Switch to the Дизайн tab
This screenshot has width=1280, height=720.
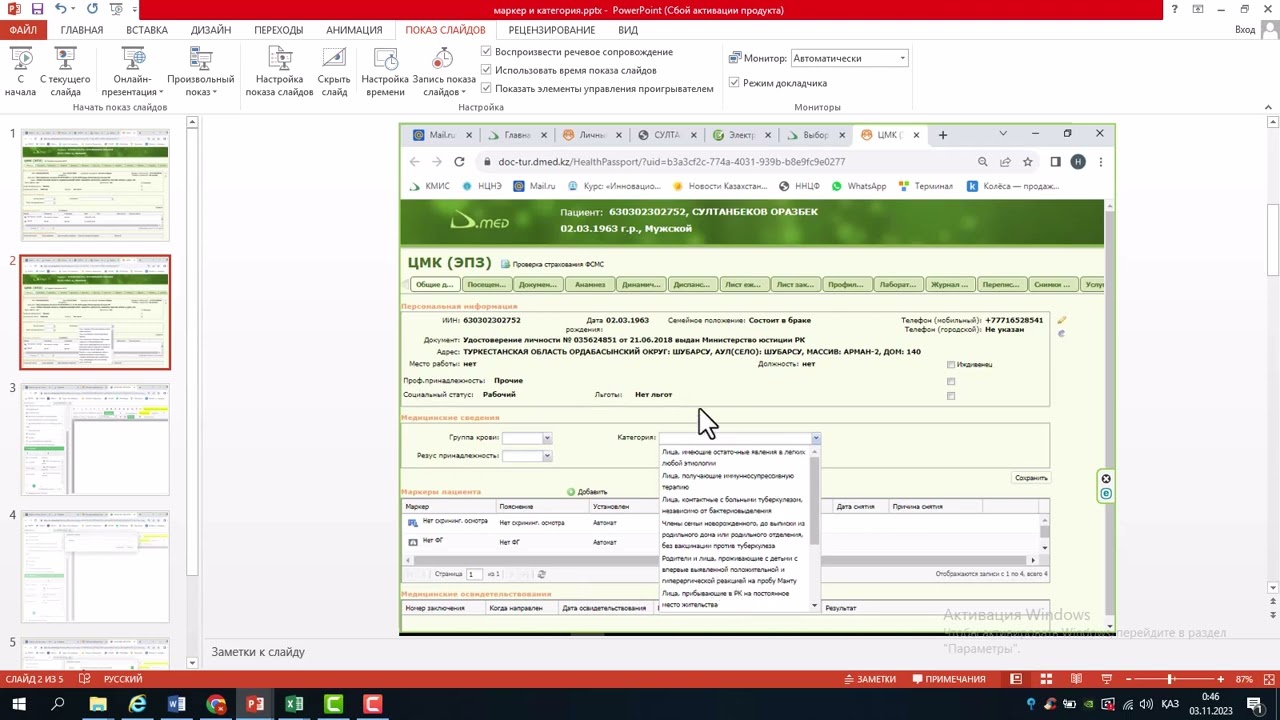211,30
